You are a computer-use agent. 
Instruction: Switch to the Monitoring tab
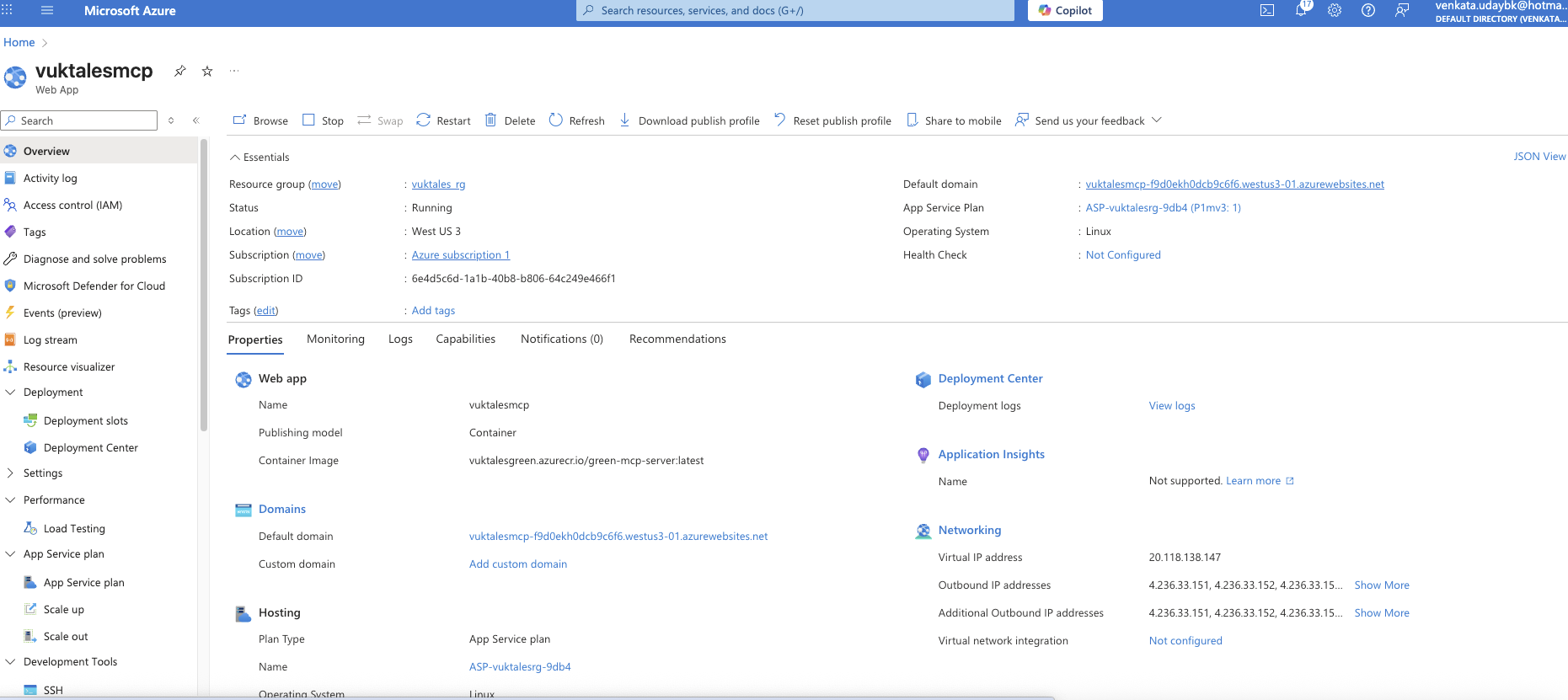[335, 339]
